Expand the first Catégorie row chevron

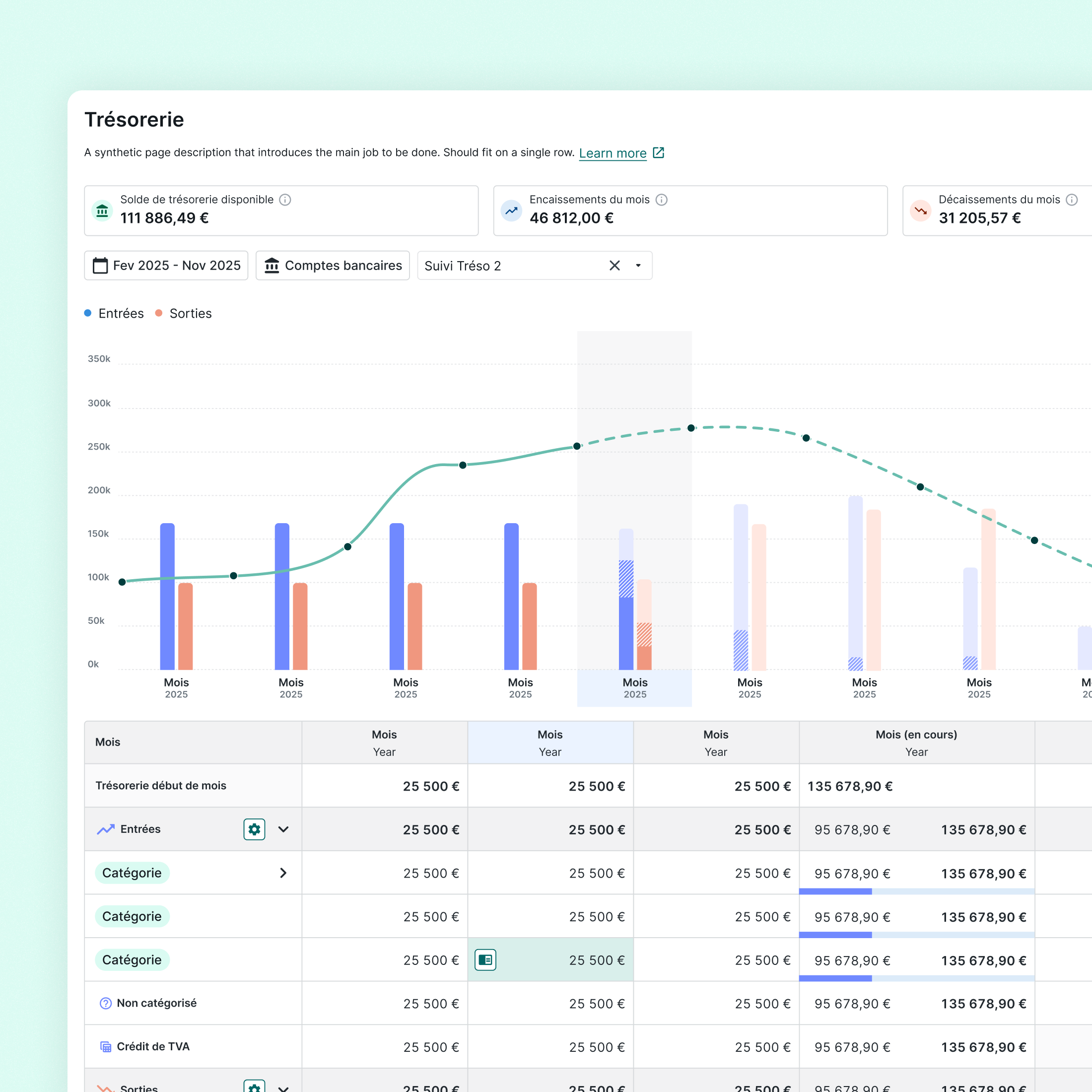click(284, 873)
